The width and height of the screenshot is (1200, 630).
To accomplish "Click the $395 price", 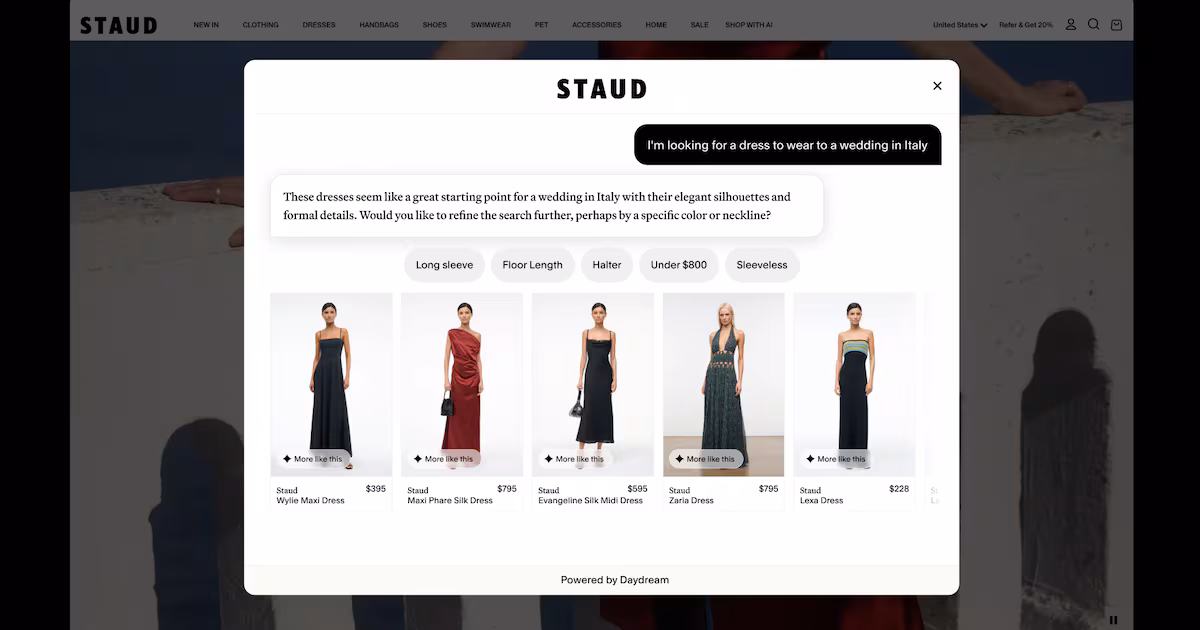I will tap(376, 489).
